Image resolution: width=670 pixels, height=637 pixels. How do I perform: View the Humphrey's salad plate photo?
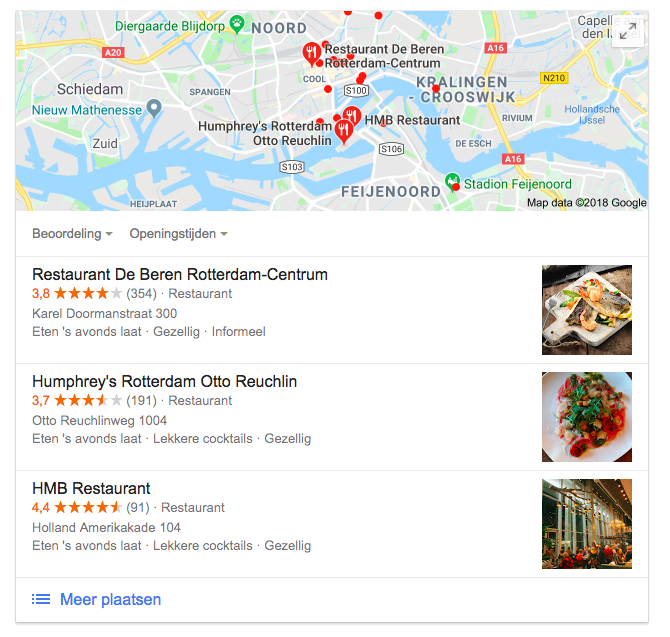point(587,417)
